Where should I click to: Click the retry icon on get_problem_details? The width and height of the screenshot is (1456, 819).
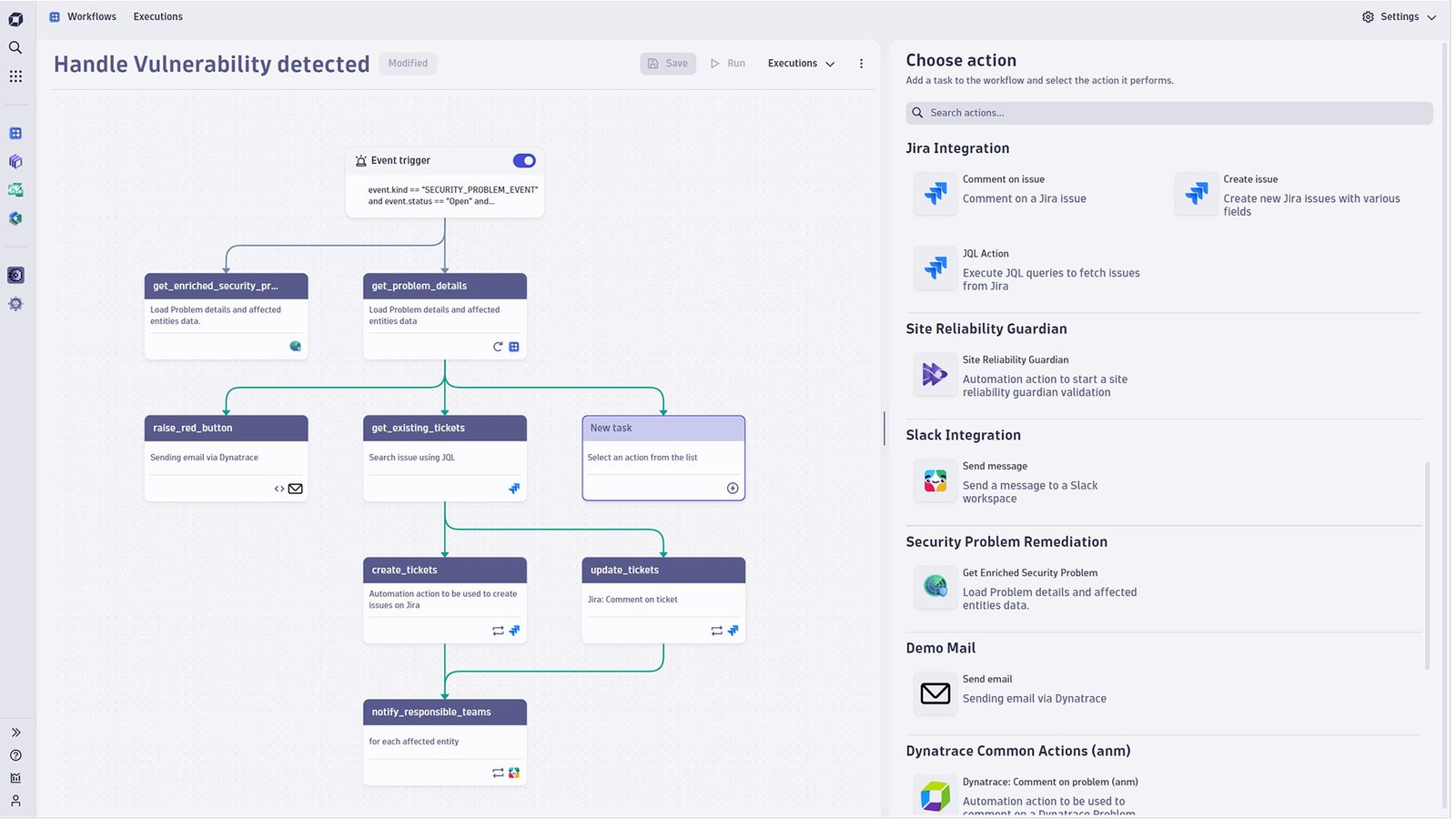tap(498, 347)
